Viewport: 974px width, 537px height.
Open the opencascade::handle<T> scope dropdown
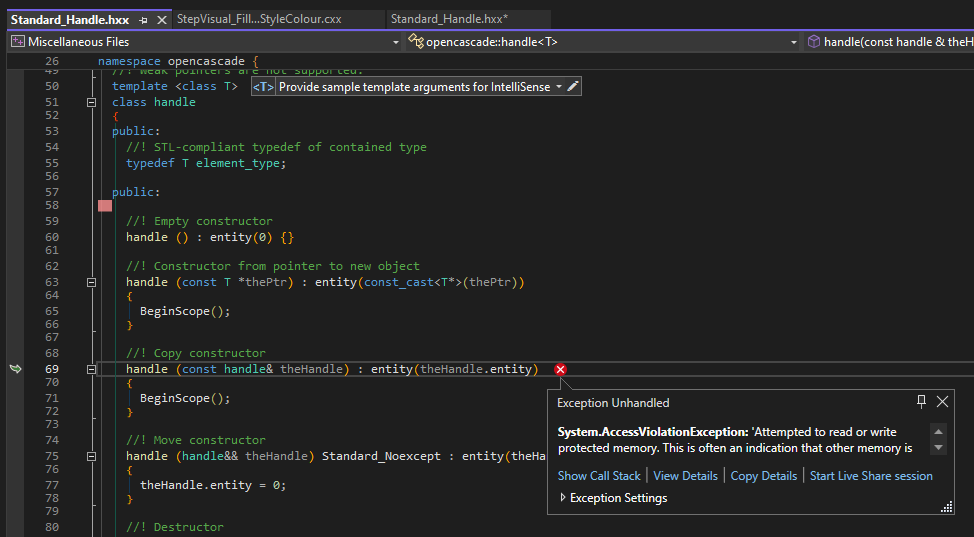[x=794, y=42]
